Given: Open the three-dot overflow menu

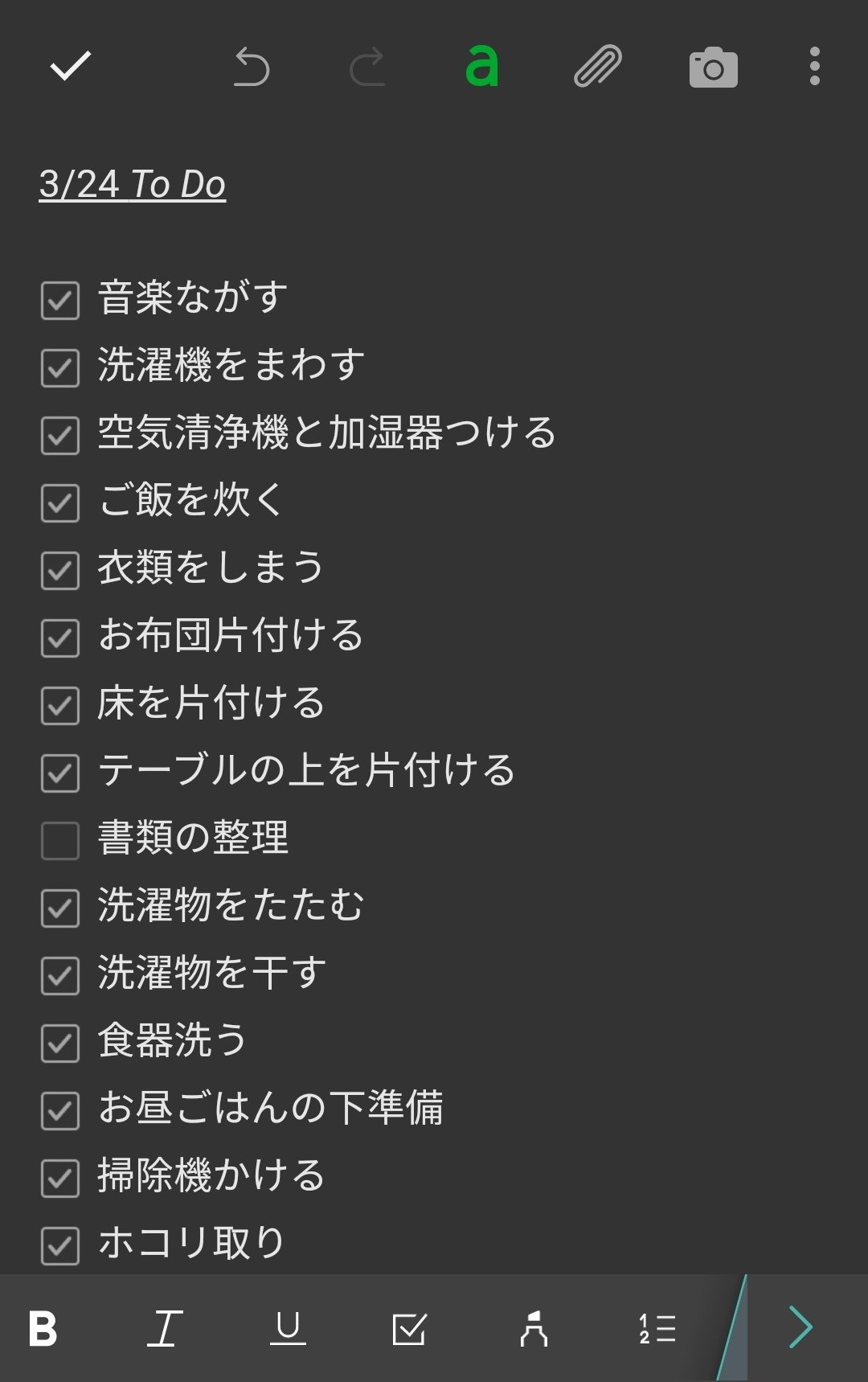Looking at the screenshot, I should click(x=815, y=67).
